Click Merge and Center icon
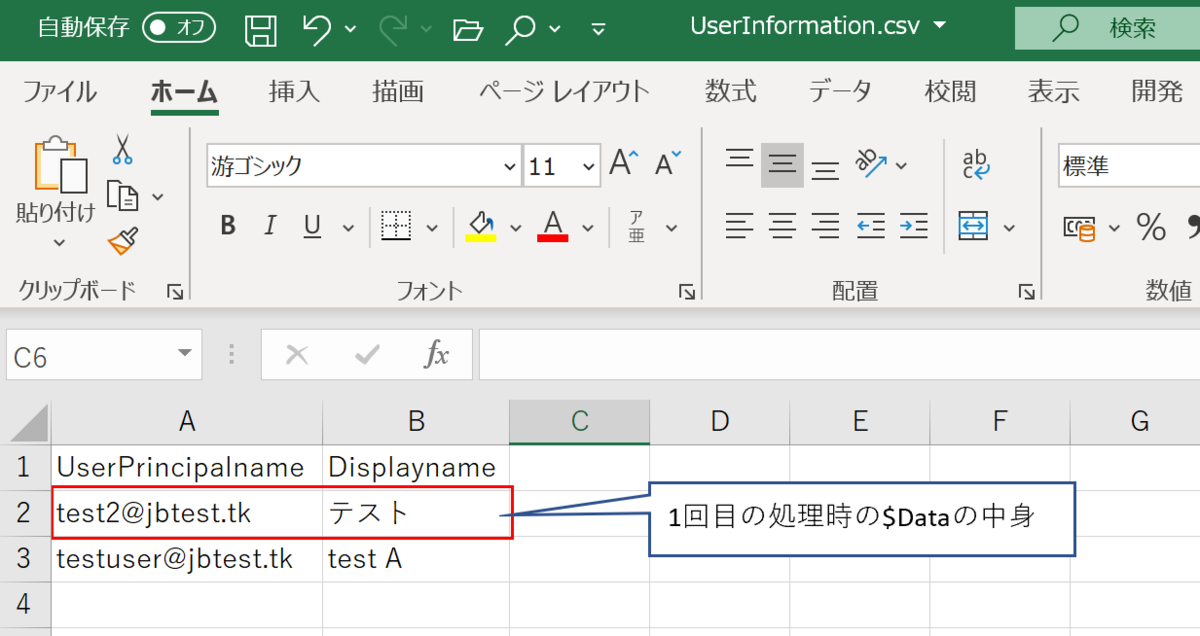 tap(974, 226)
